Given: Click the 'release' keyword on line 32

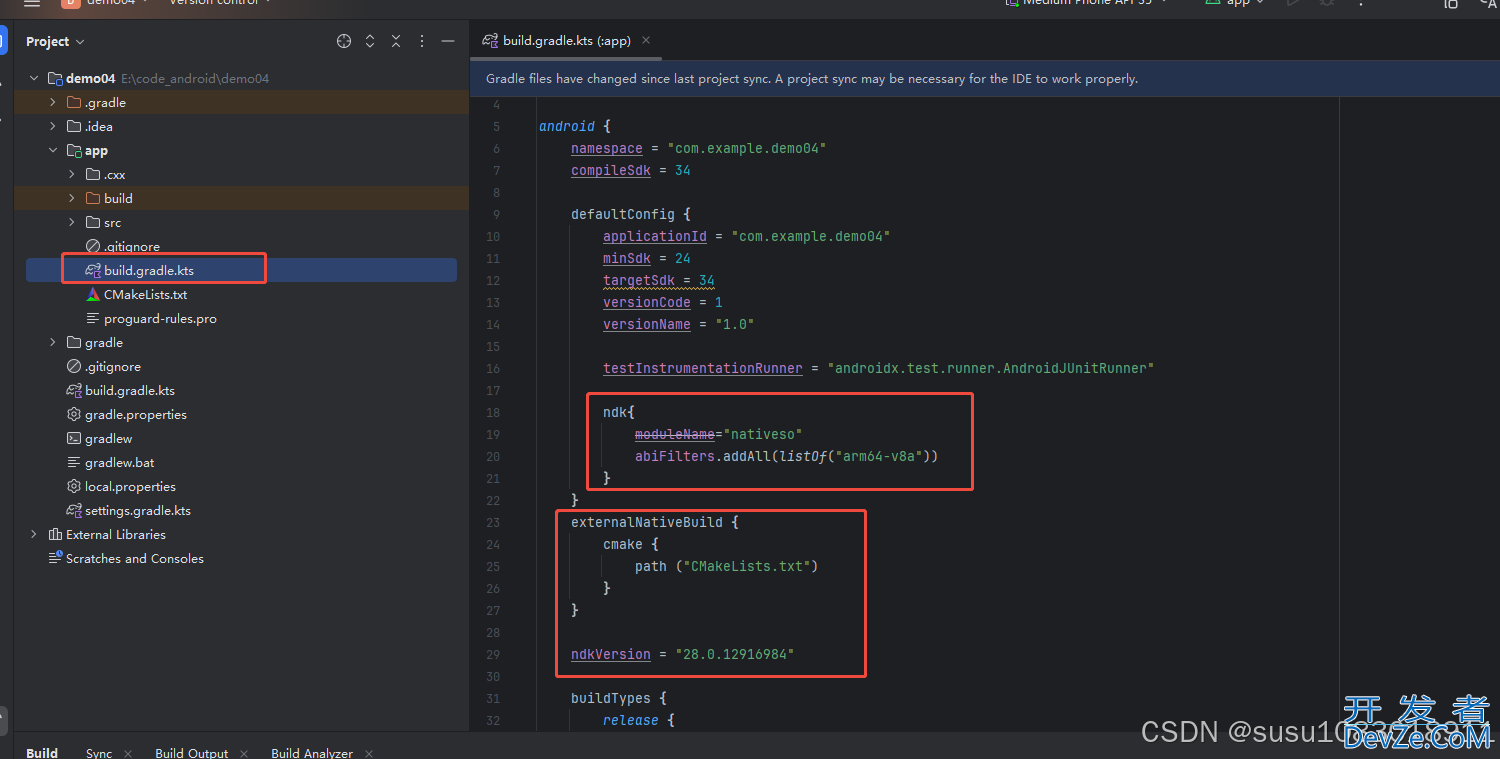Looking at the screenshot, I should [631, 721].
